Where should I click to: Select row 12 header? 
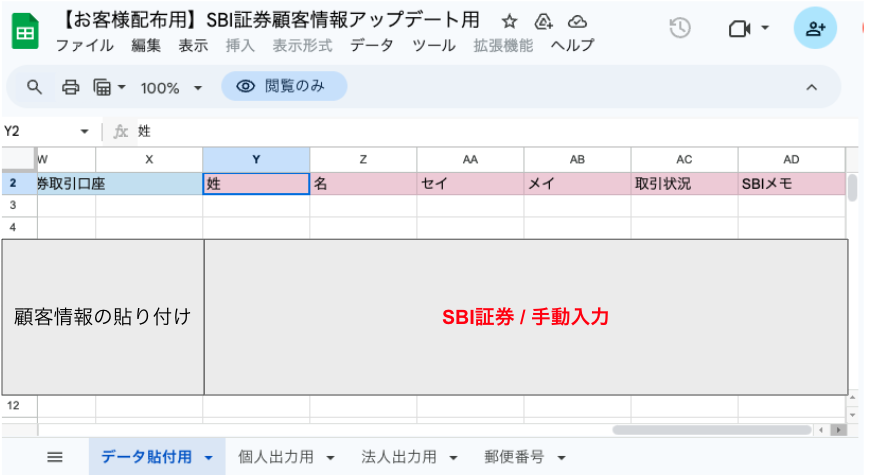19,406
